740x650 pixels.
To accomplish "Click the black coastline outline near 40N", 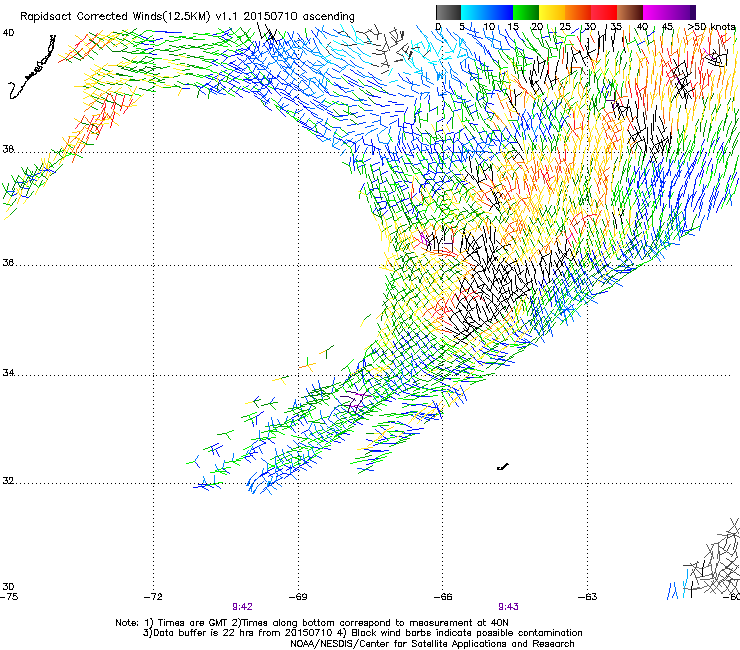I will tap(32, 68).
